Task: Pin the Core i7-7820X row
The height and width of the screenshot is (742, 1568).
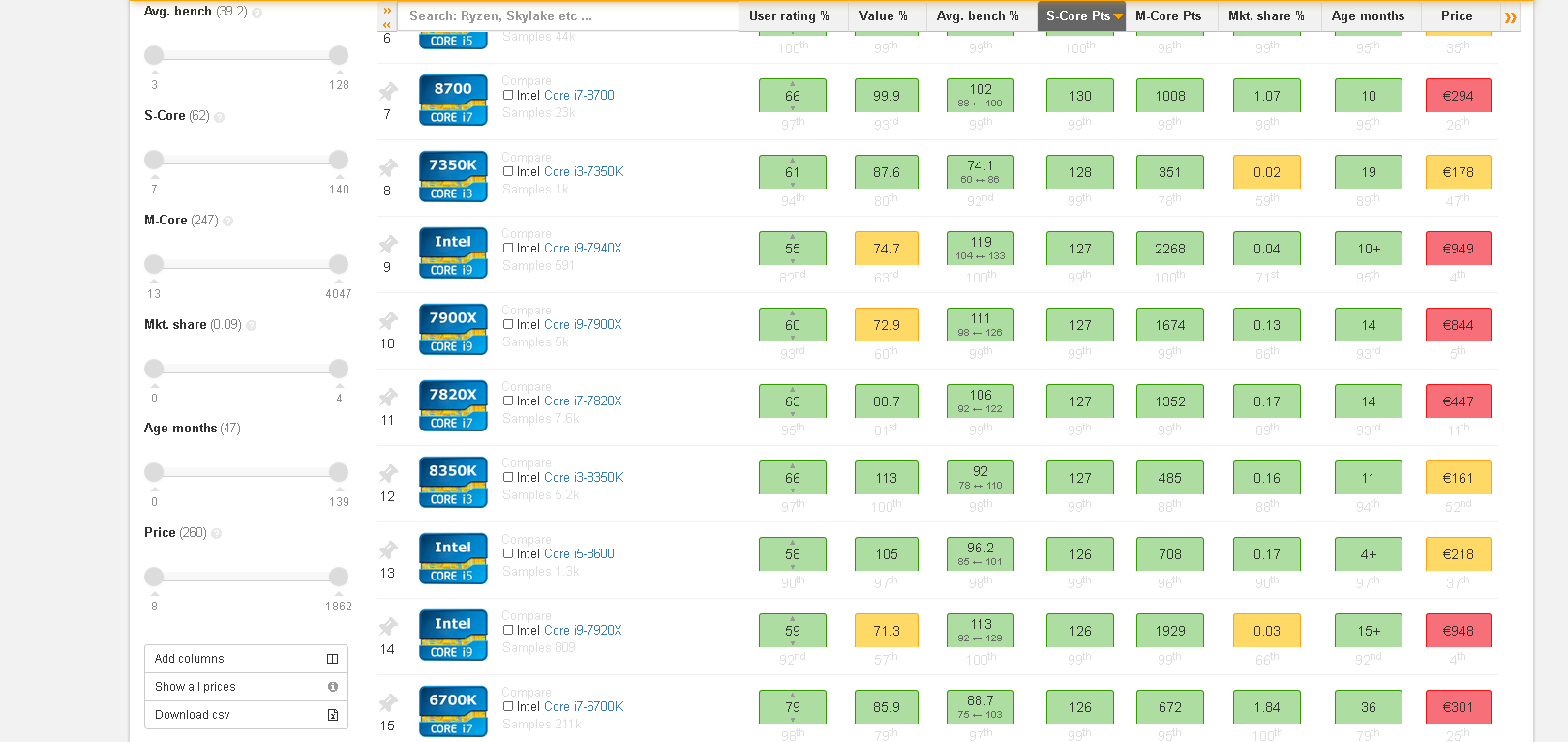Action: 388,397
